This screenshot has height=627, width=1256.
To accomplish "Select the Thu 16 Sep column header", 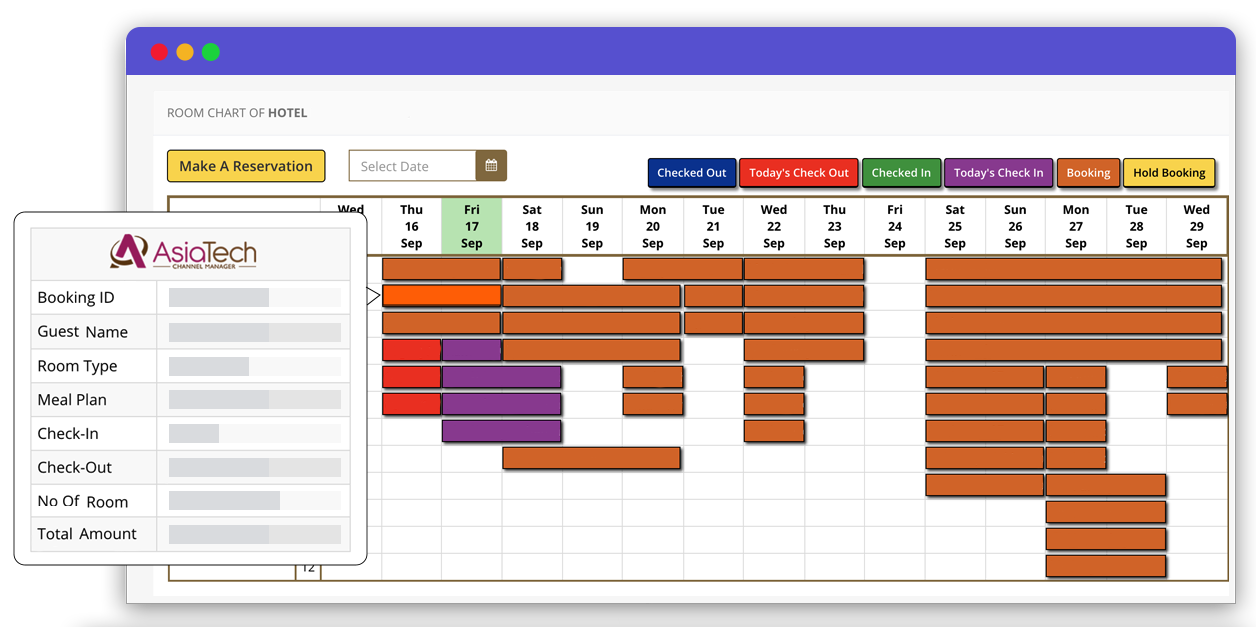I will pos(411,226).
